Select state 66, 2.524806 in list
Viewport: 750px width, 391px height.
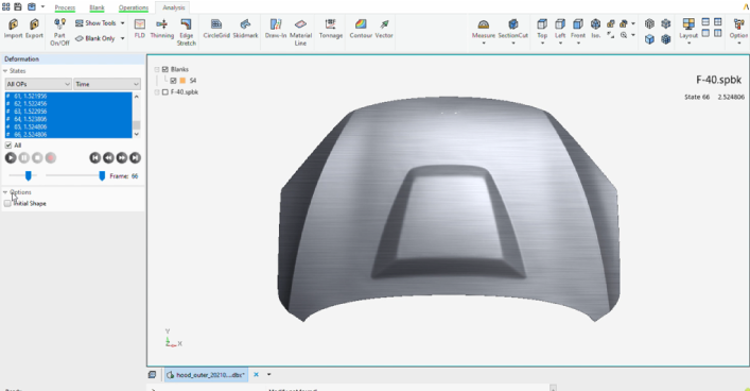pyautogui.click(x=68, y=134)
